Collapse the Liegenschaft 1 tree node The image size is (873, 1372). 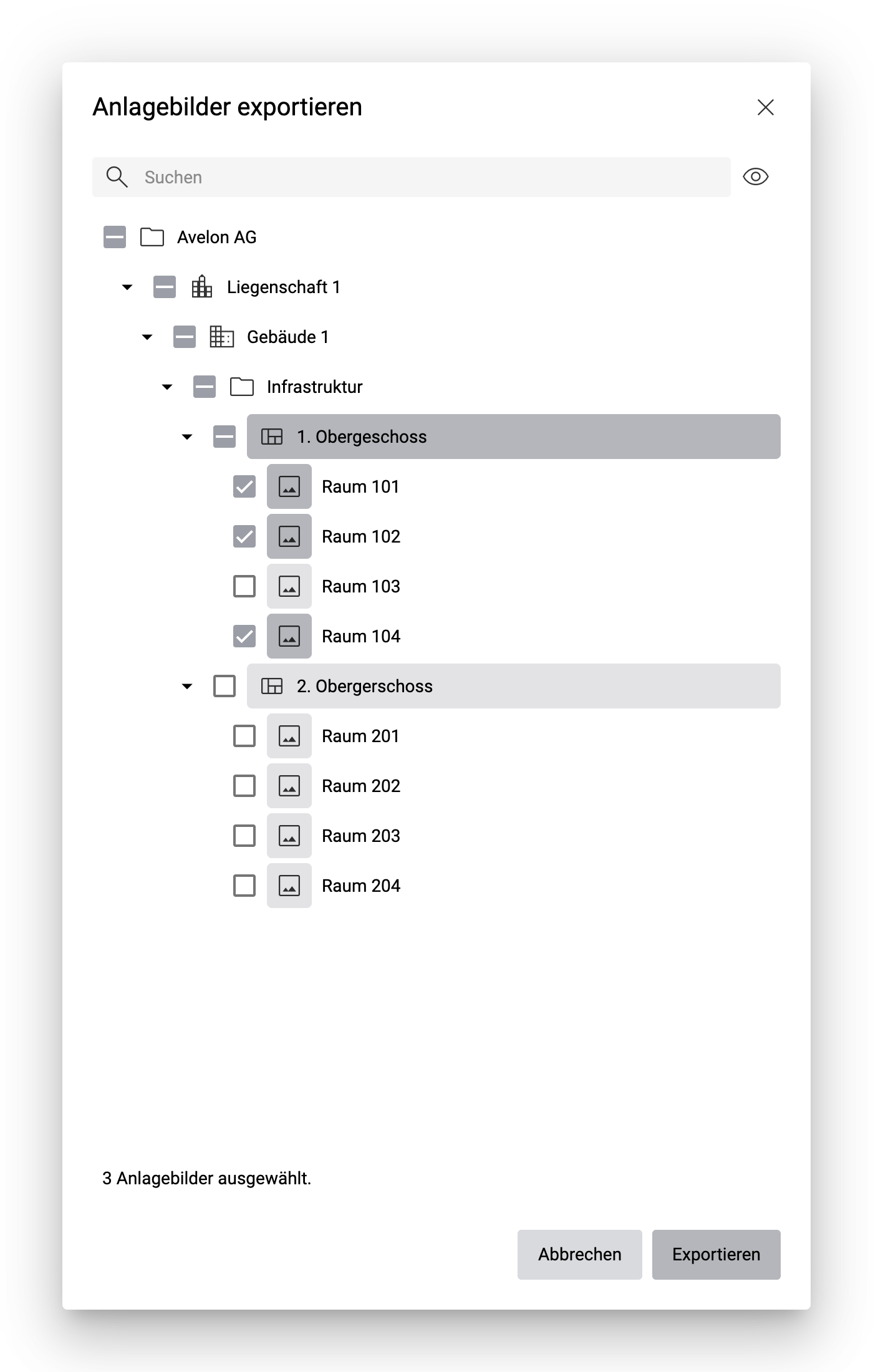point(127,287)
